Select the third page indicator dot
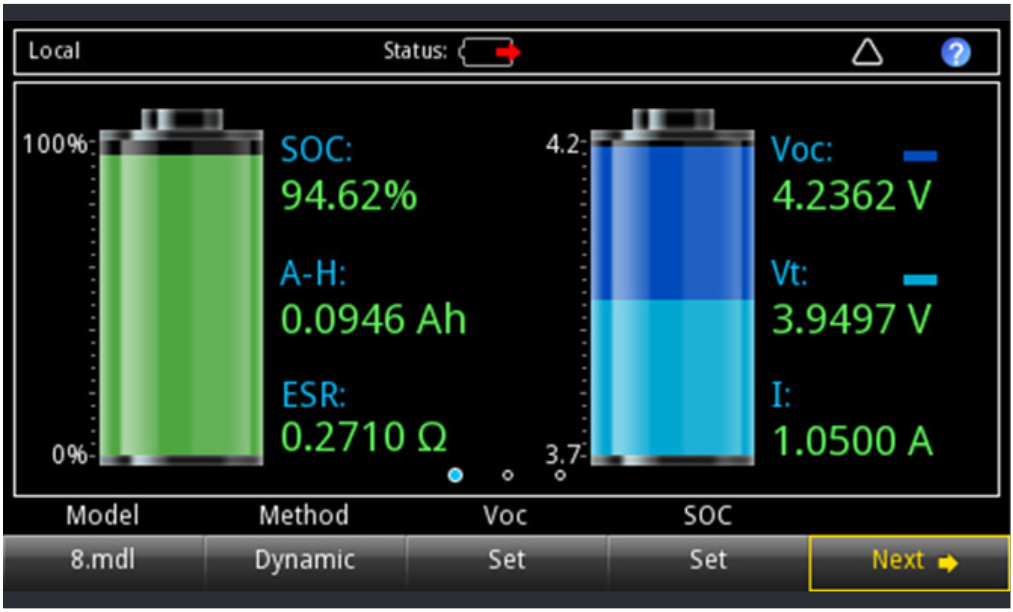1013x612 pixels. [560, 476]
